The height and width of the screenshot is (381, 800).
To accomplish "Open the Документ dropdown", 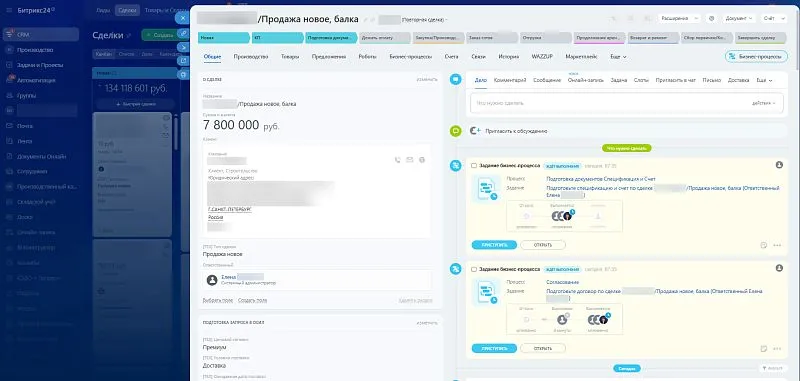I will 739,18.
